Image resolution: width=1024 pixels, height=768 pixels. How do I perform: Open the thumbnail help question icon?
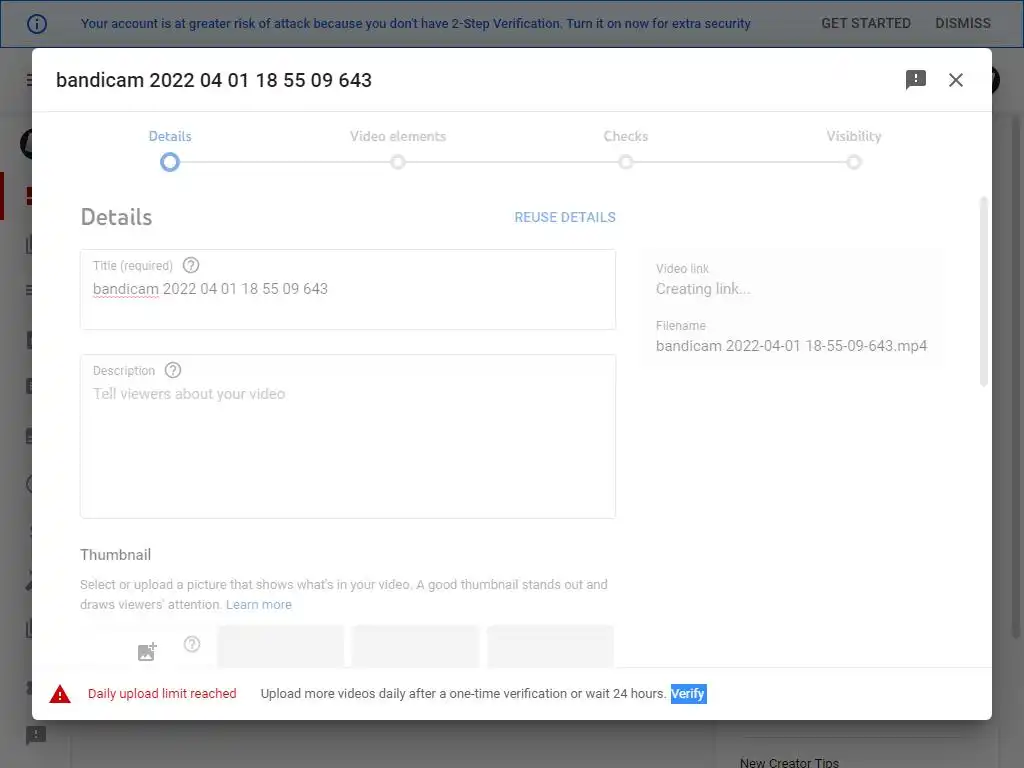191,644
